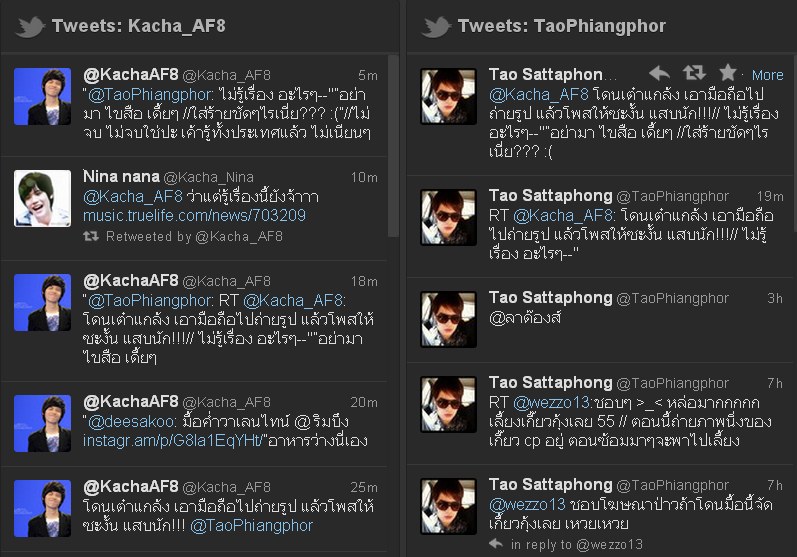Click Tao's sunglasses avatar on the 3h tweet

point(448,319)
